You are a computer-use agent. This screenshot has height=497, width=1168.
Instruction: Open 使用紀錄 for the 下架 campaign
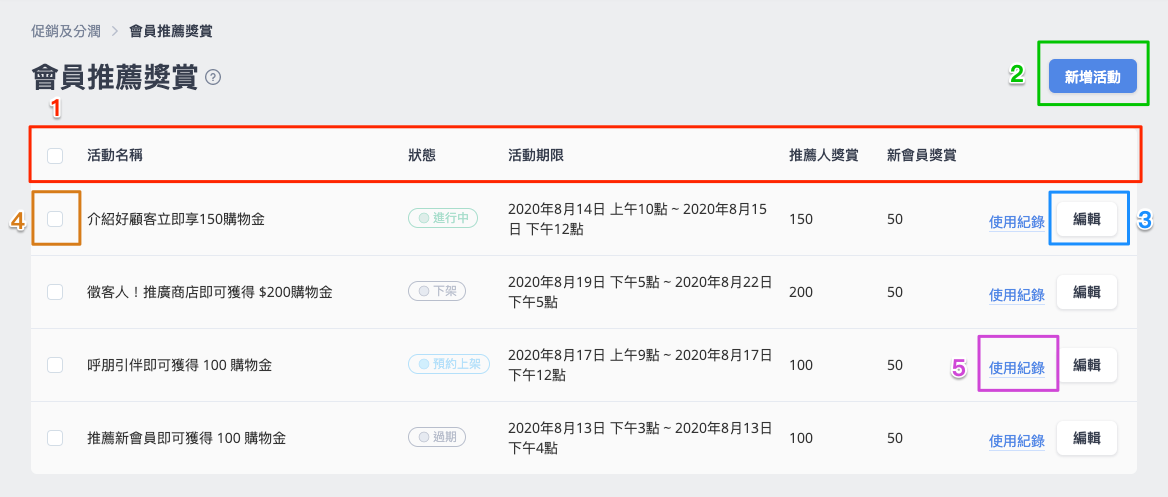pyautogui.click(x=1017, y=294)
